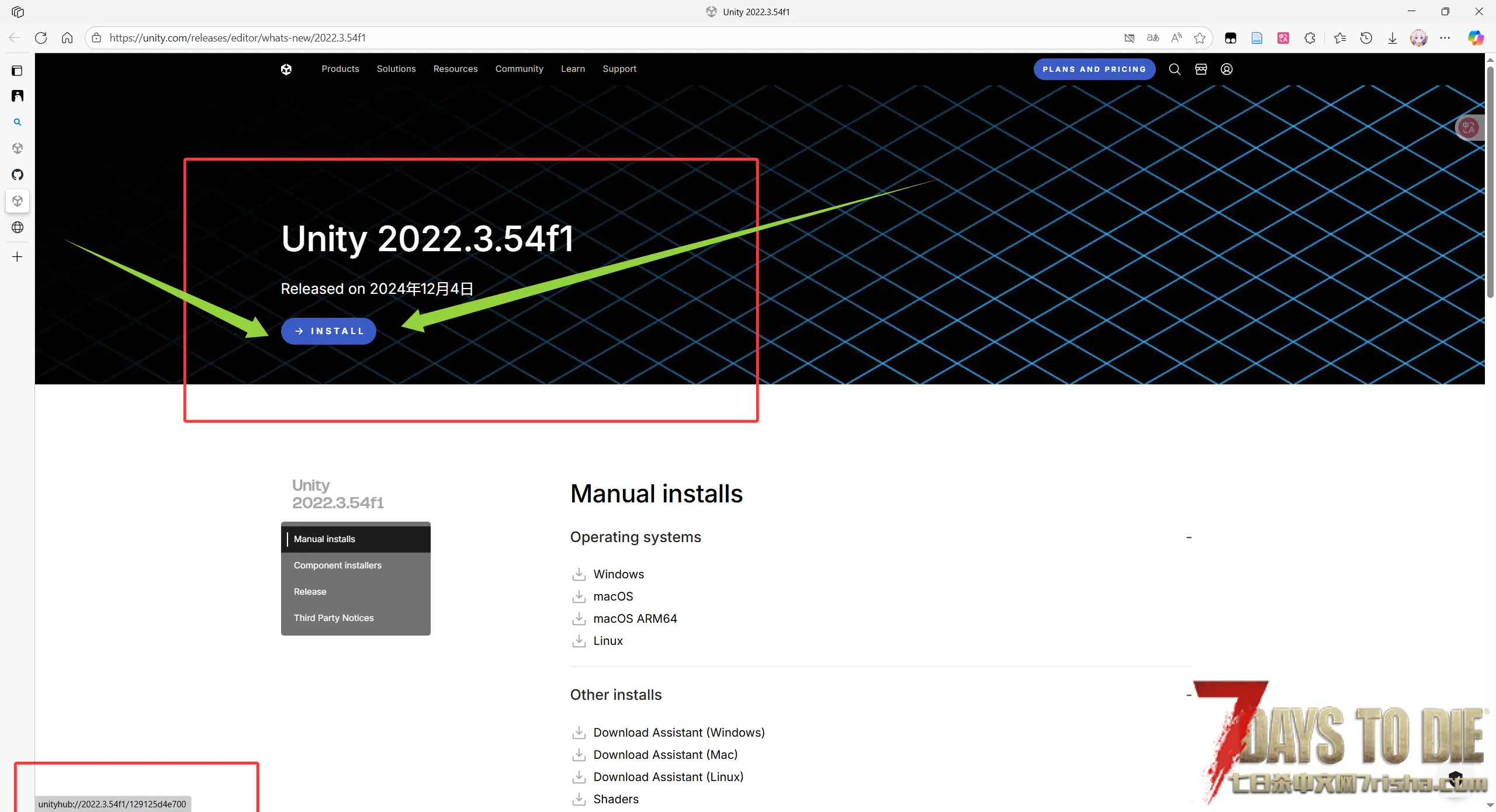Collapse the Operating systems section
Viewport: 1496px width, 812px height.
pos(1189,537)
